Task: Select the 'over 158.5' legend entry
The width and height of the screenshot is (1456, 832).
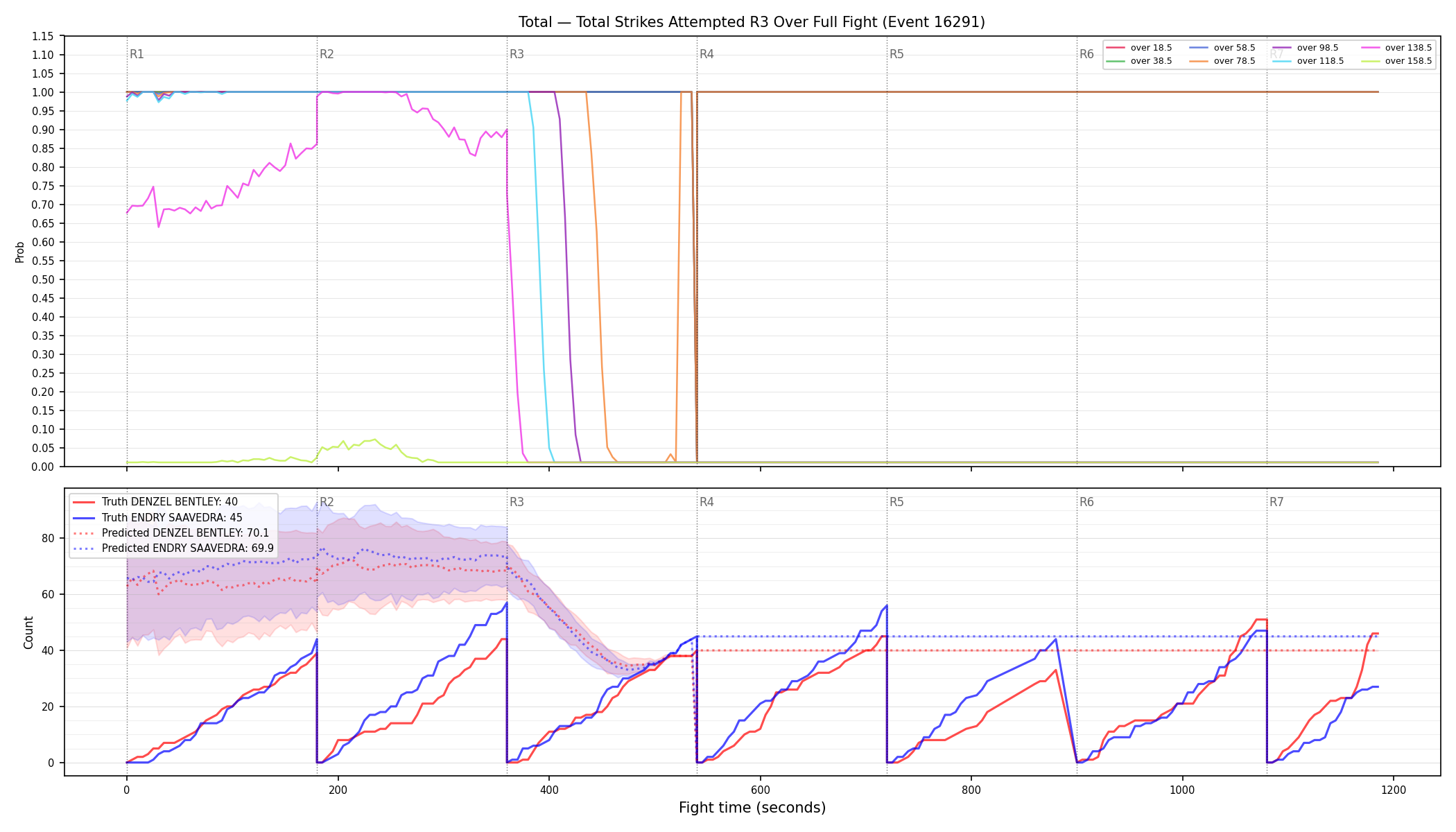Action: click(1396, 61)
